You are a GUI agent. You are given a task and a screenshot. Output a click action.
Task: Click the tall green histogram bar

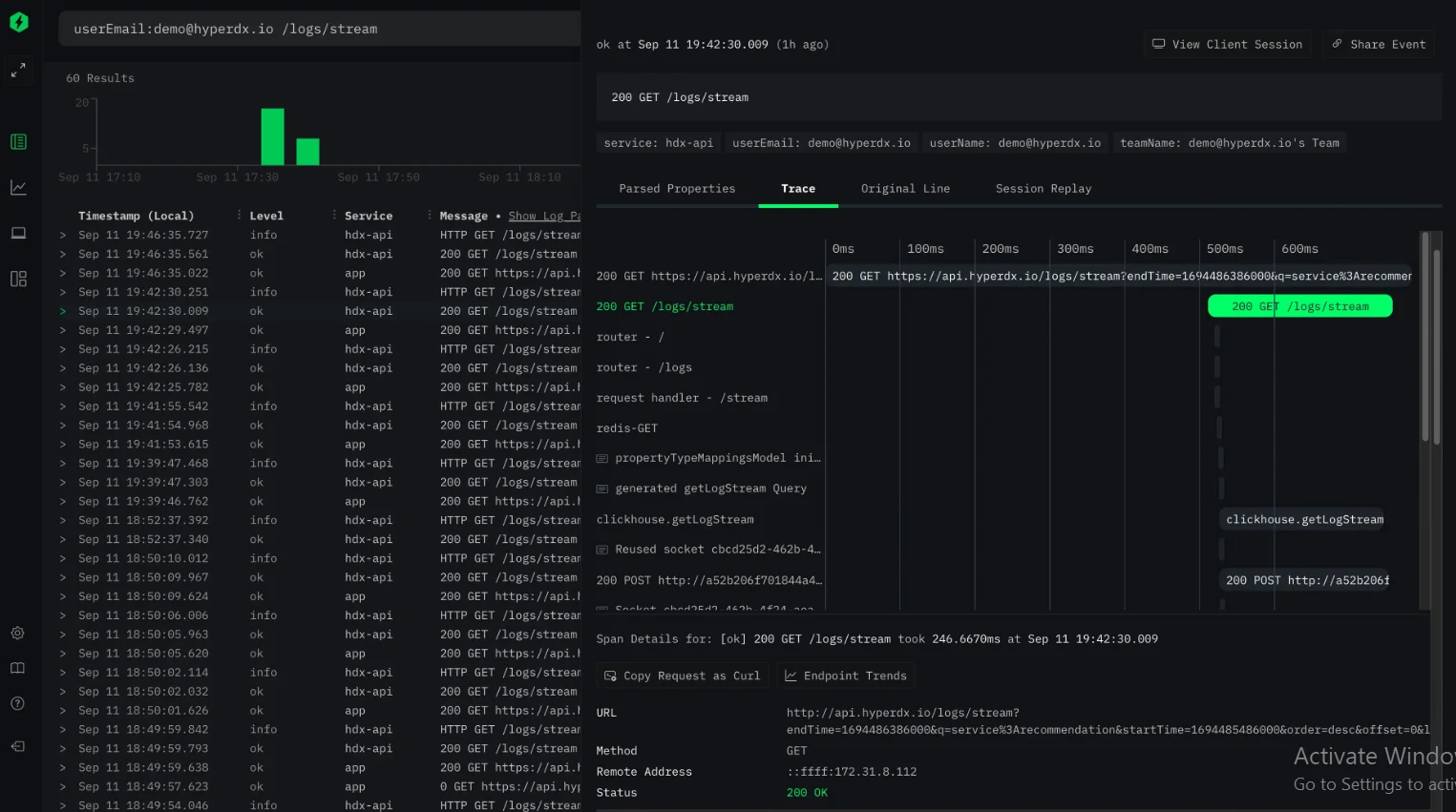[x=273, y=136]
